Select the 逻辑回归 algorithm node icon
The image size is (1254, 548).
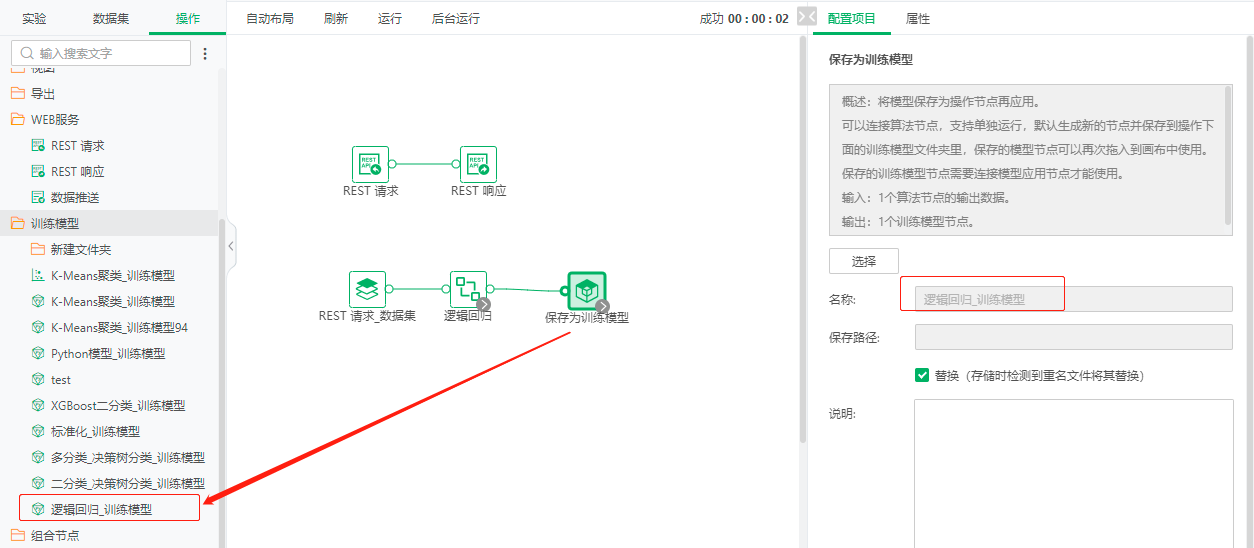pyautogui.click(x=467, y=289)
